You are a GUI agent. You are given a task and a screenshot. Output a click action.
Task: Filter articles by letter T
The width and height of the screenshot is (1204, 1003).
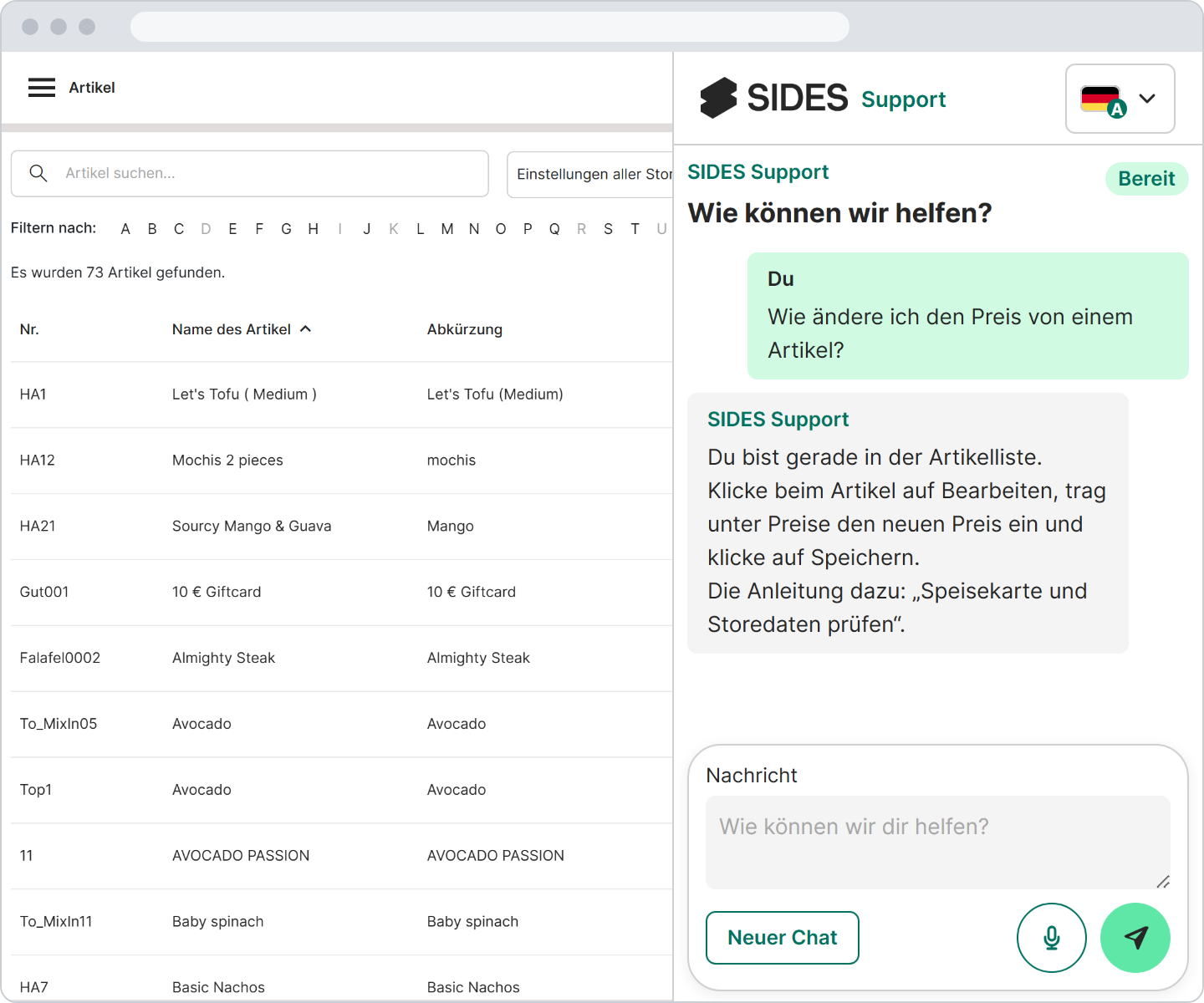635,229
